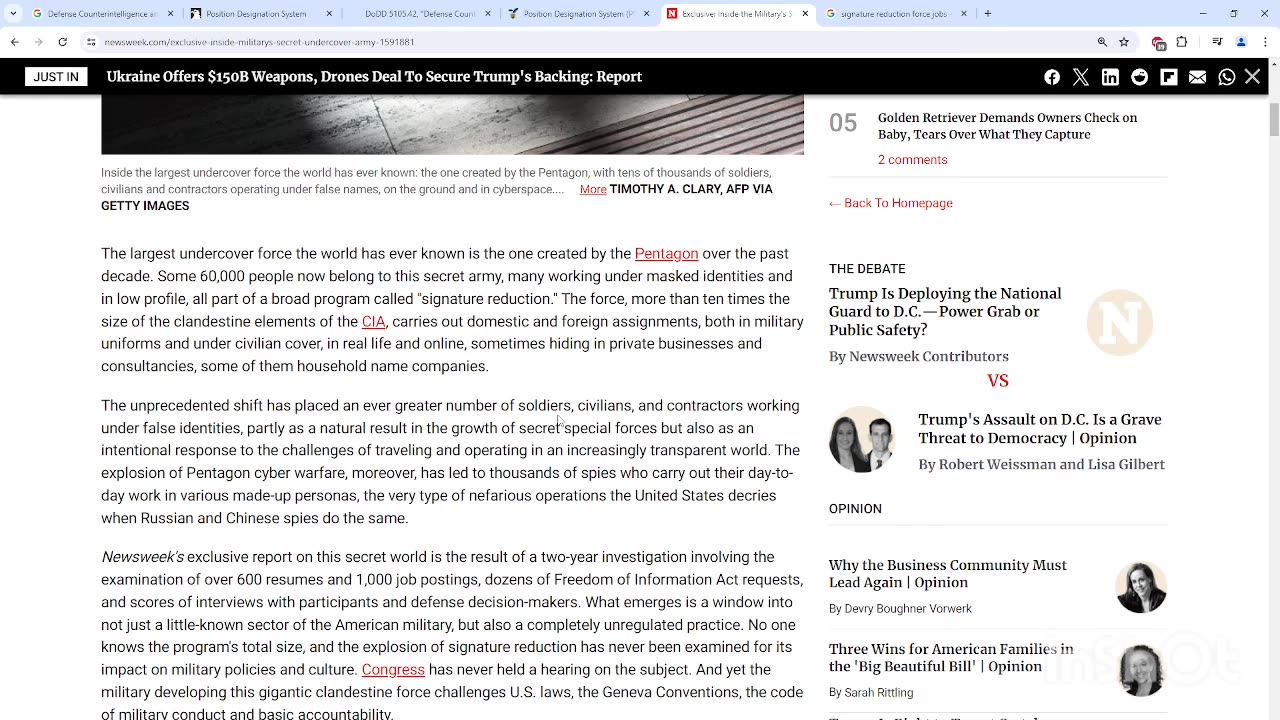1280x720 pixels.
Task: Open Golden Retriever Demands Owners article
Action: coord(1007,126)
